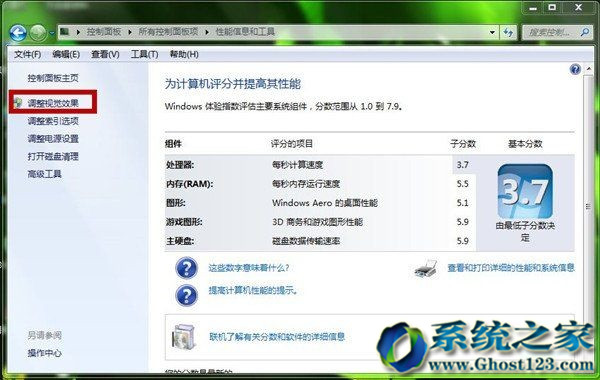600x380 pixels.
Task: Click the refresh icon beside address bar
Action: [508, 32]
